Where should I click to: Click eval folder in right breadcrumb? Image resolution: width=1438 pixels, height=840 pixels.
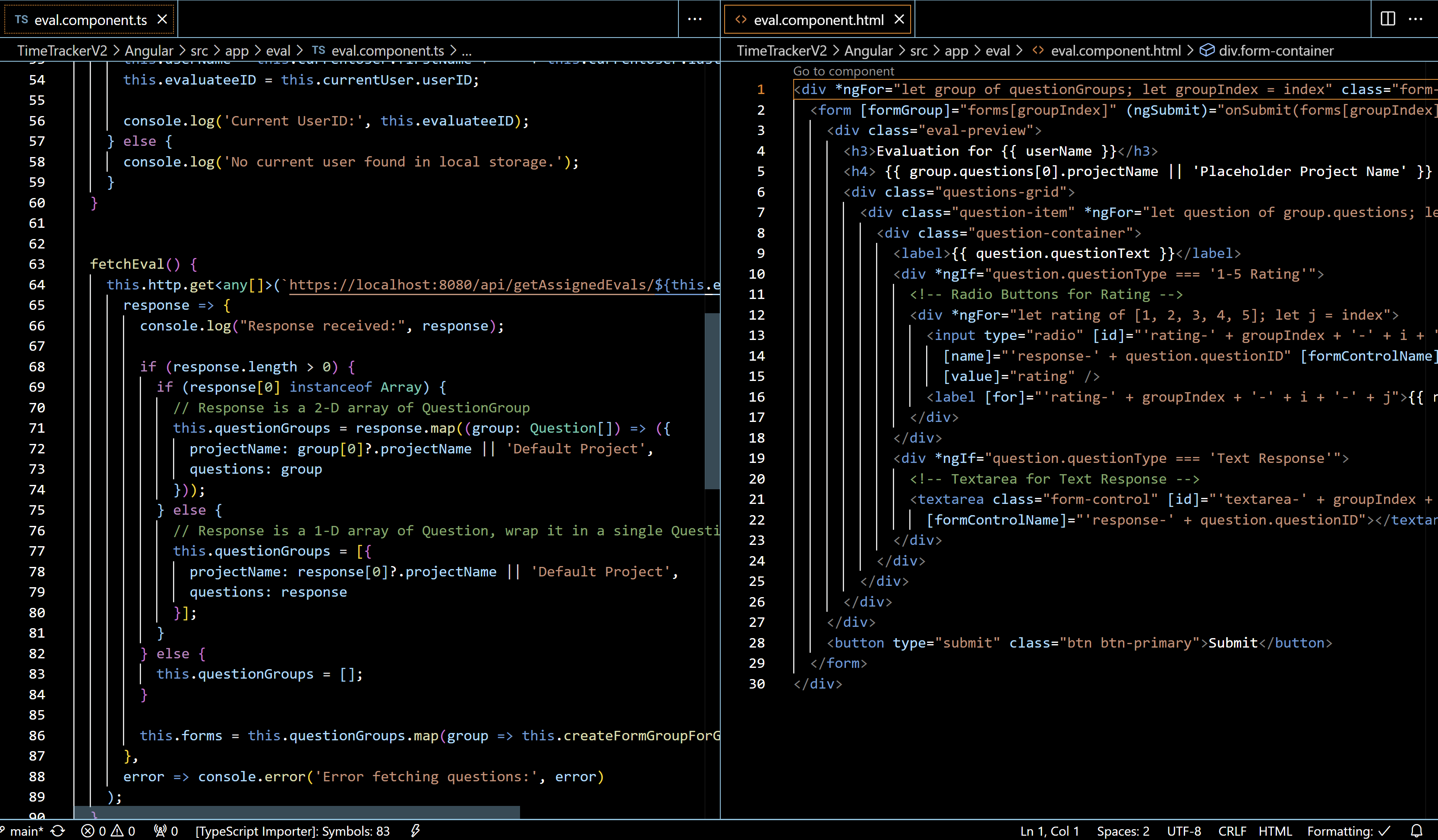coord(997,51)
